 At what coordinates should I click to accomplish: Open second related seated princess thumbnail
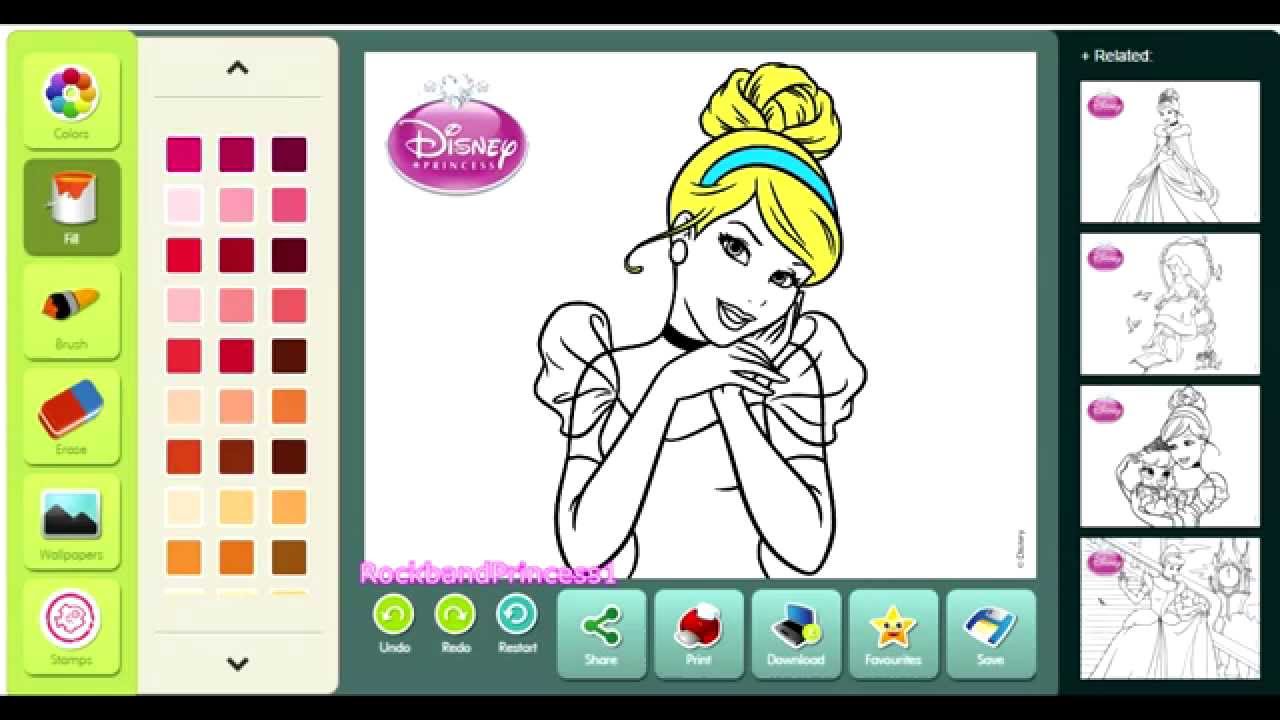pyautogui.click(x=1170, y=304)
